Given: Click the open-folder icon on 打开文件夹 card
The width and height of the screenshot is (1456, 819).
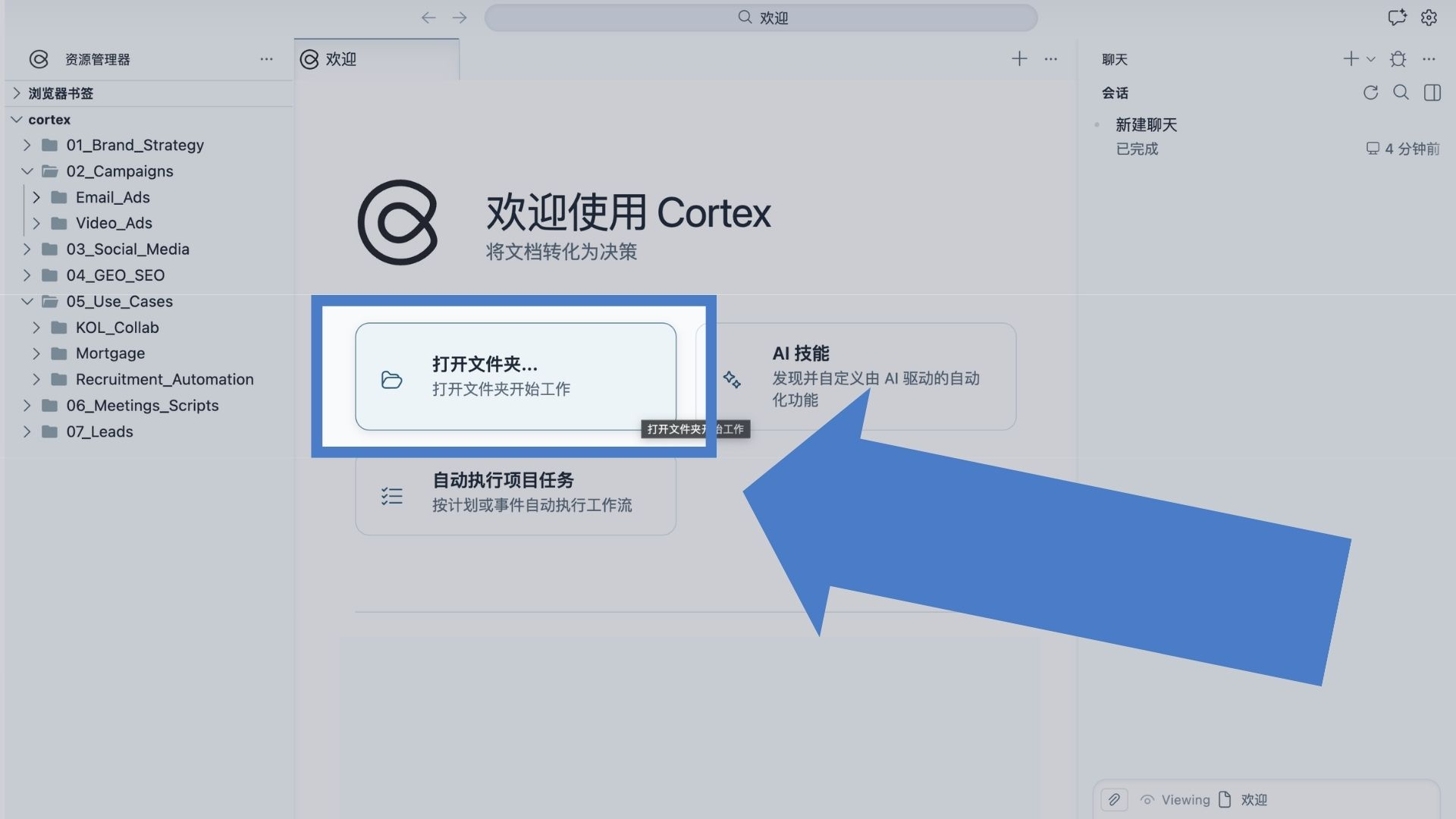Looking at the screenshot, I should (x=391, y=379).
